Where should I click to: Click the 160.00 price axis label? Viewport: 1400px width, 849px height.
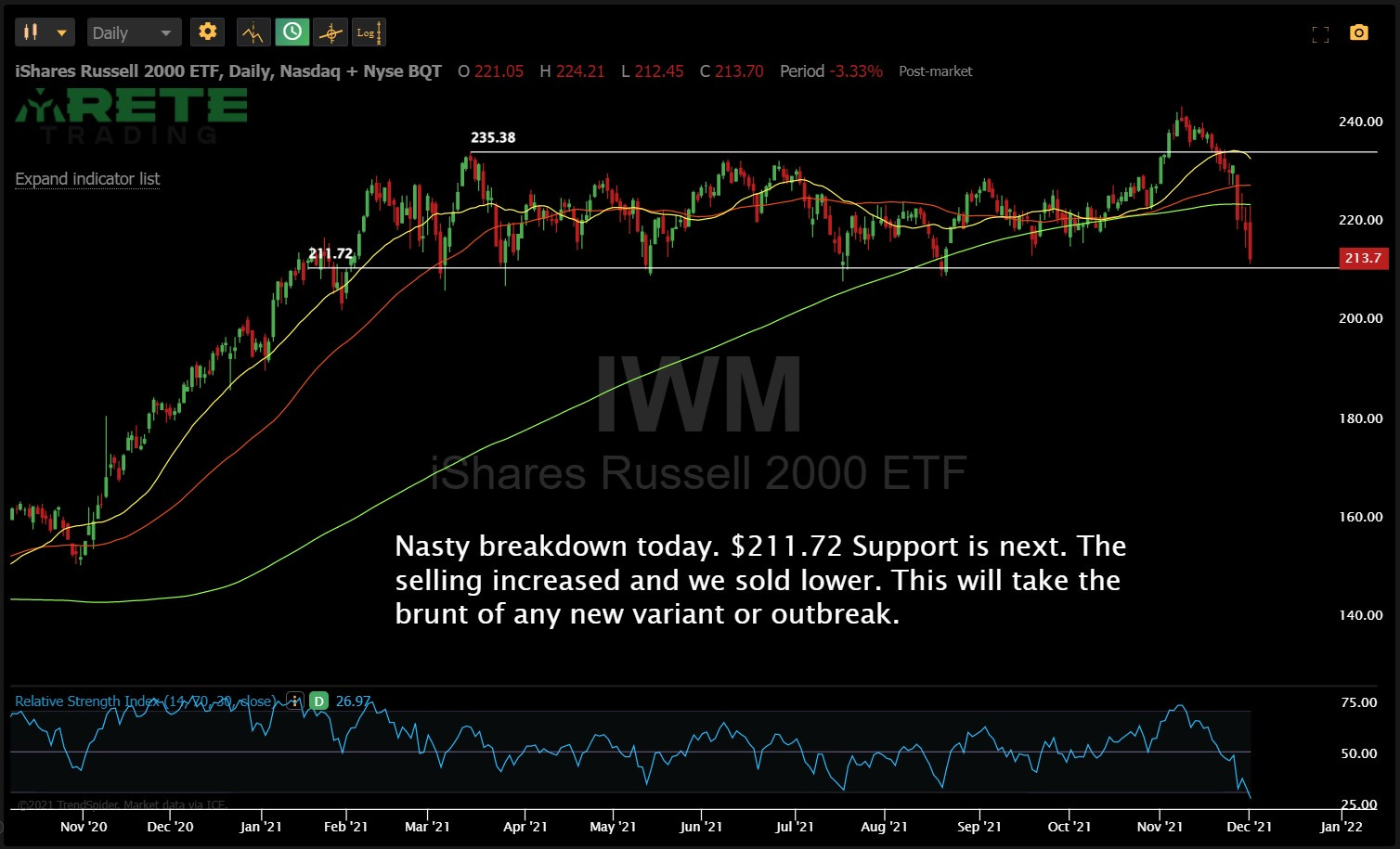coord(1360,517)
